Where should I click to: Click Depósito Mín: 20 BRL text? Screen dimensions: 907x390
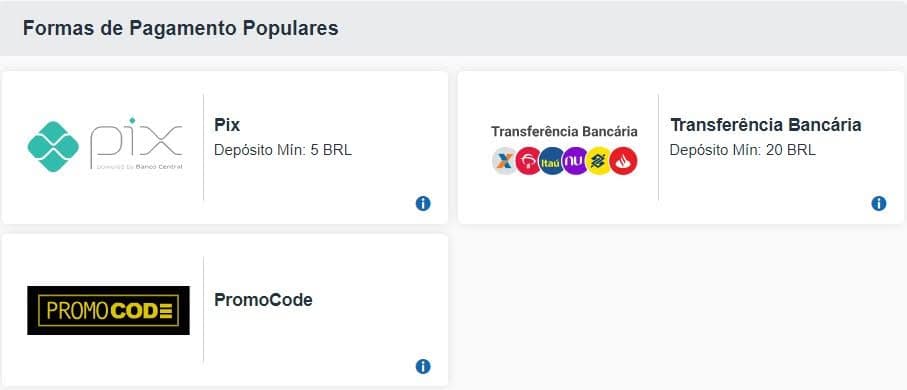click(743, 150)
